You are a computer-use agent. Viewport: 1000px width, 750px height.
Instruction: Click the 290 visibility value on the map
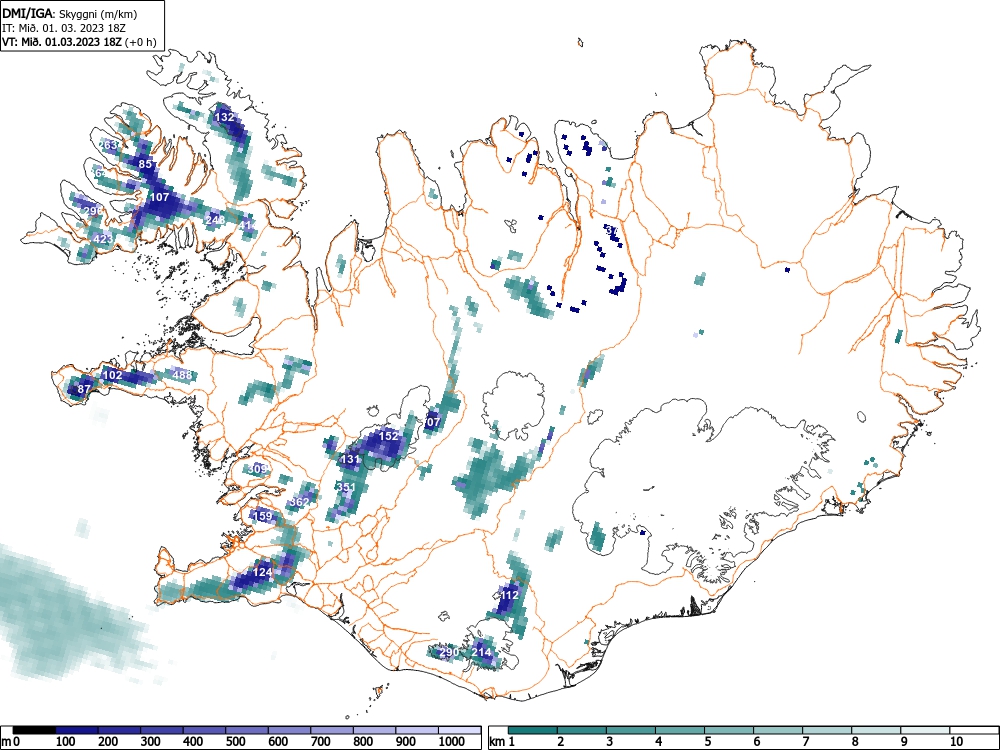click(x=449, y=652)
